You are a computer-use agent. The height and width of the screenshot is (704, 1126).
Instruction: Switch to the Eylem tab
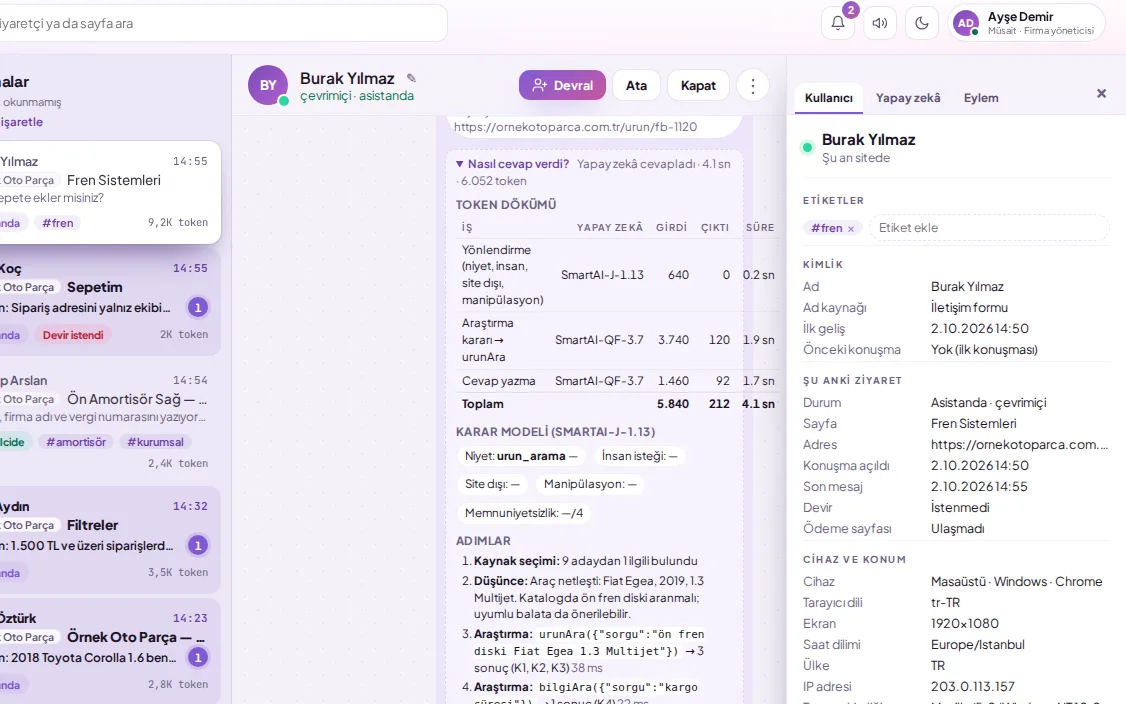pos(981,98)
